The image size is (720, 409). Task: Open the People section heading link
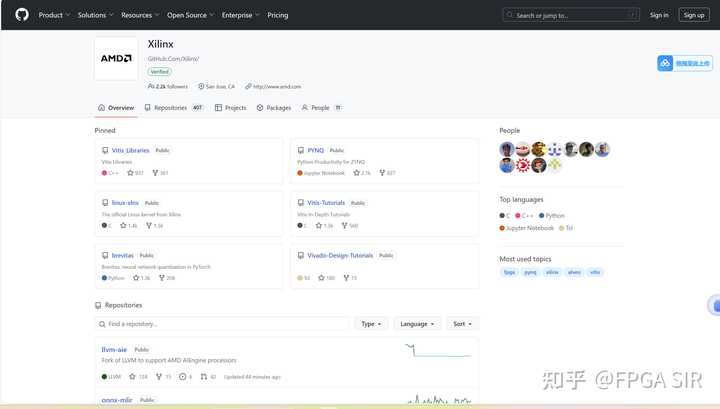pyautogui.click(x=510, y=130)
